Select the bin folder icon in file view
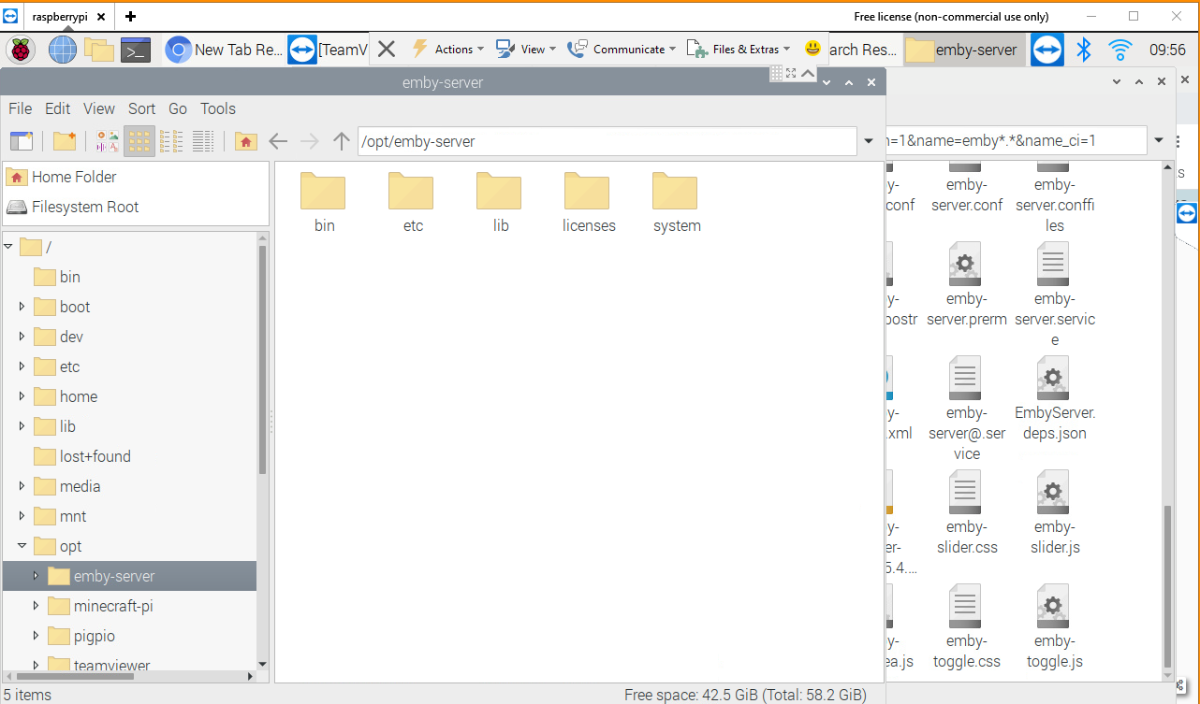Screen dimensions: 1200x704 (x=324, y=204)
